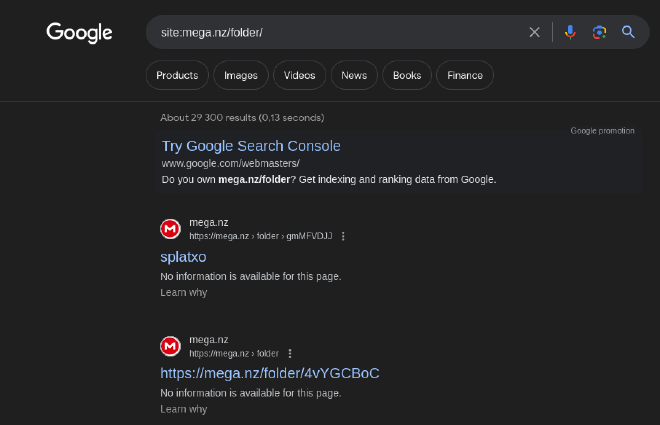Image resolution: width=660 pixels, height=425 pixels.
Task: Submit search with the magnifying glass icon
Action: (x=628, y=32)
